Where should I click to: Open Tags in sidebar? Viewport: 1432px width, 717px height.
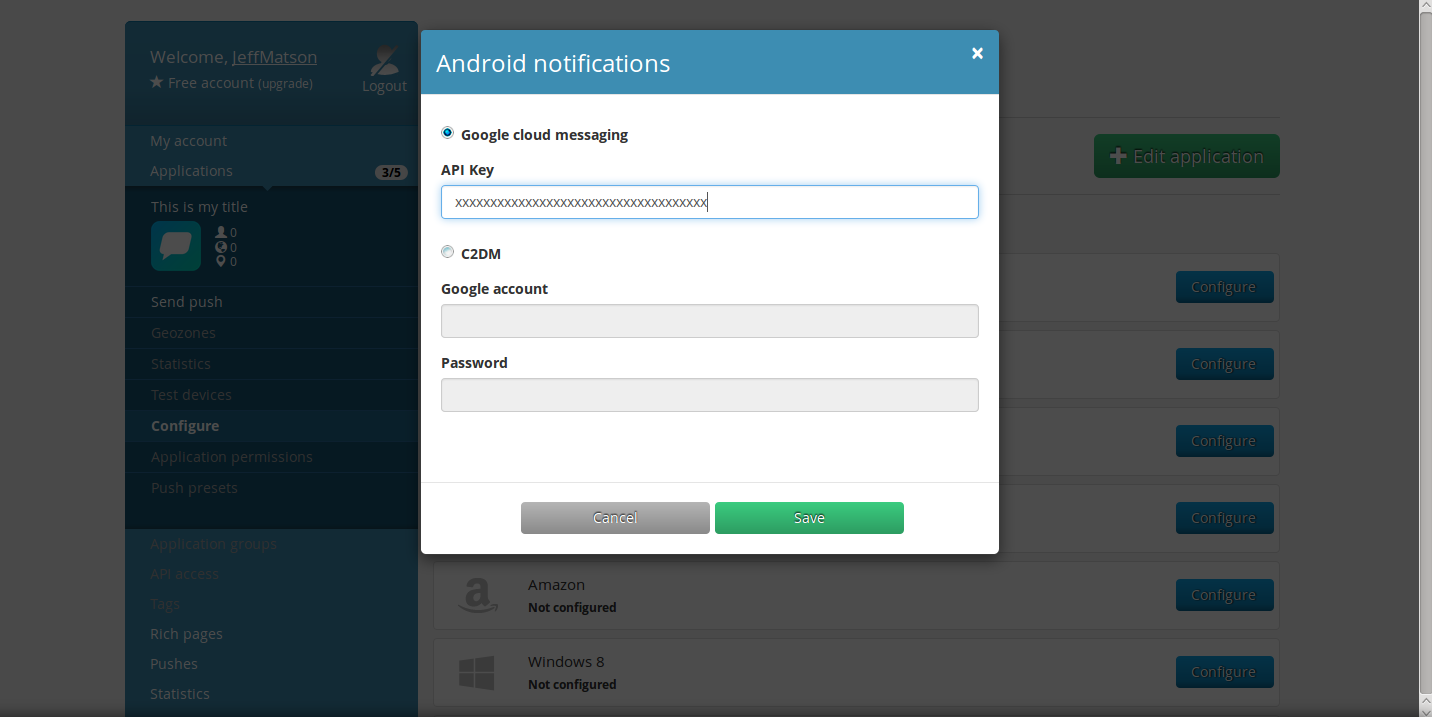click(x=165, y=604)
